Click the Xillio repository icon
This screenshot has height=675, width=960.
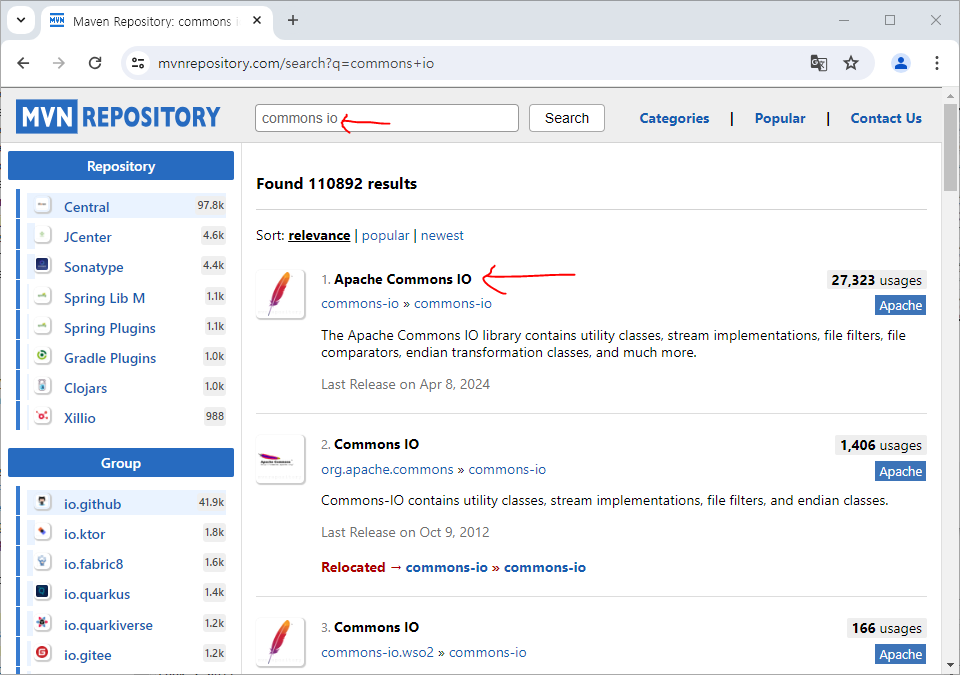42,417
